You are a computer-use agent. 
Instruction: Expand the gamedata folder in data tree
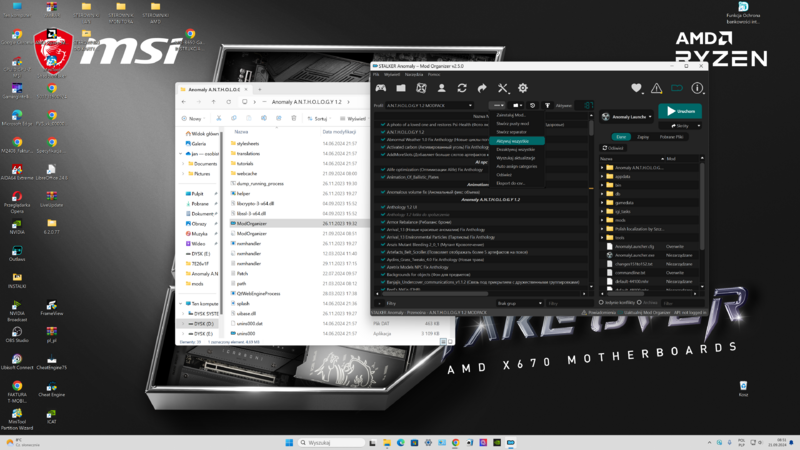pos(603,201)
